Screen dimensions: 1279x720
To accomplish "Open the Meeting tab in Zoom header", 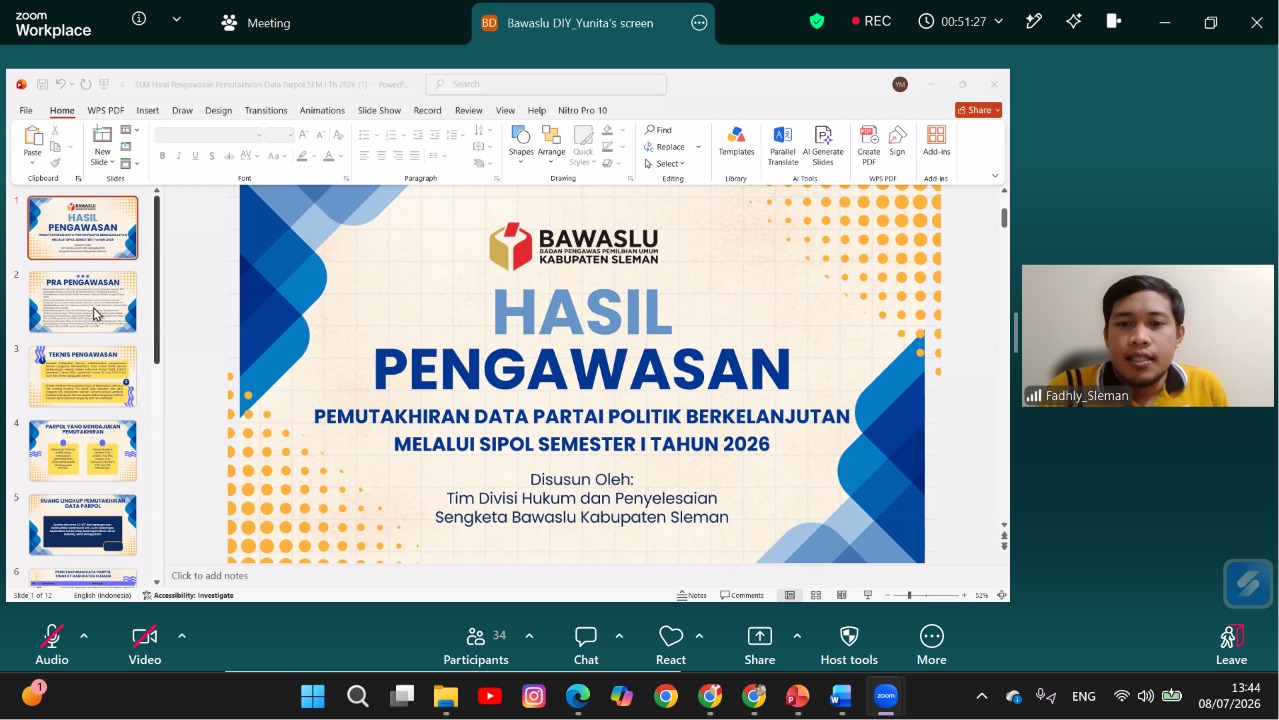I will (256, 22).
